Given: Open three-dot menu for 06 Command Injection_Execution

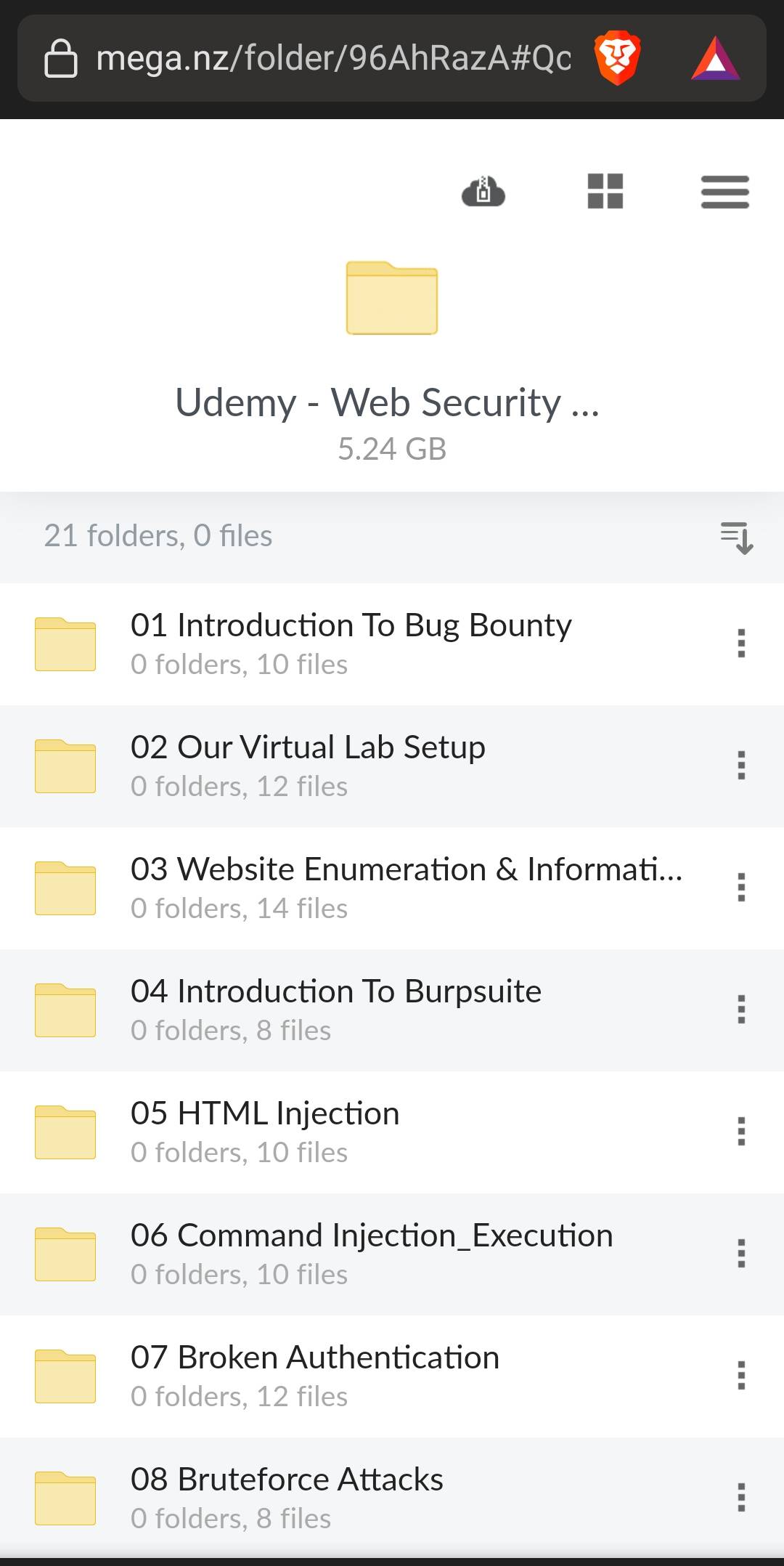Looking at the screenshot, I should (741, 1254).
